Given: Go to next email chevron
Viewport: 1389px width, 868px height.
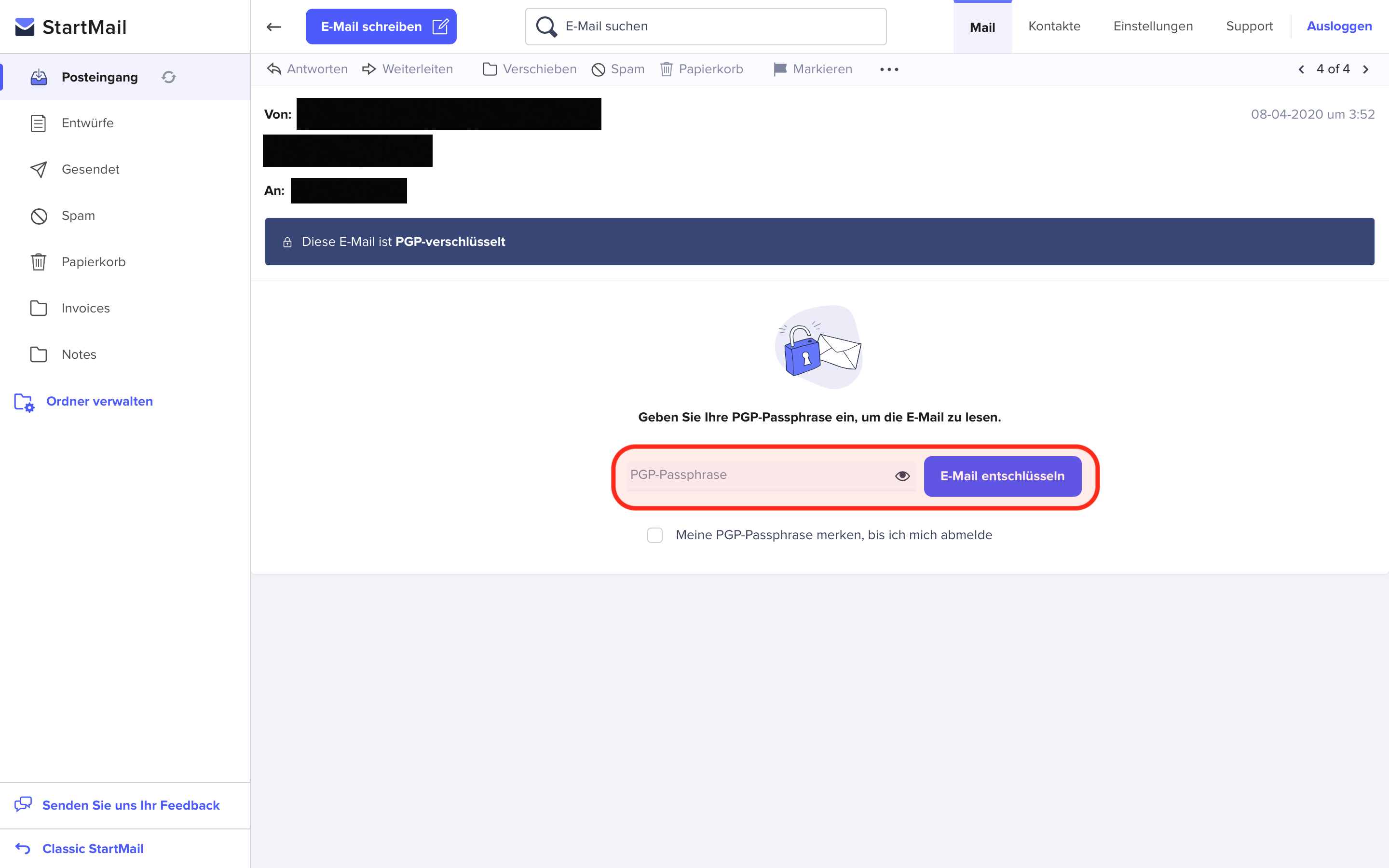Looking at the screenshot, I should coord(1365,69).
